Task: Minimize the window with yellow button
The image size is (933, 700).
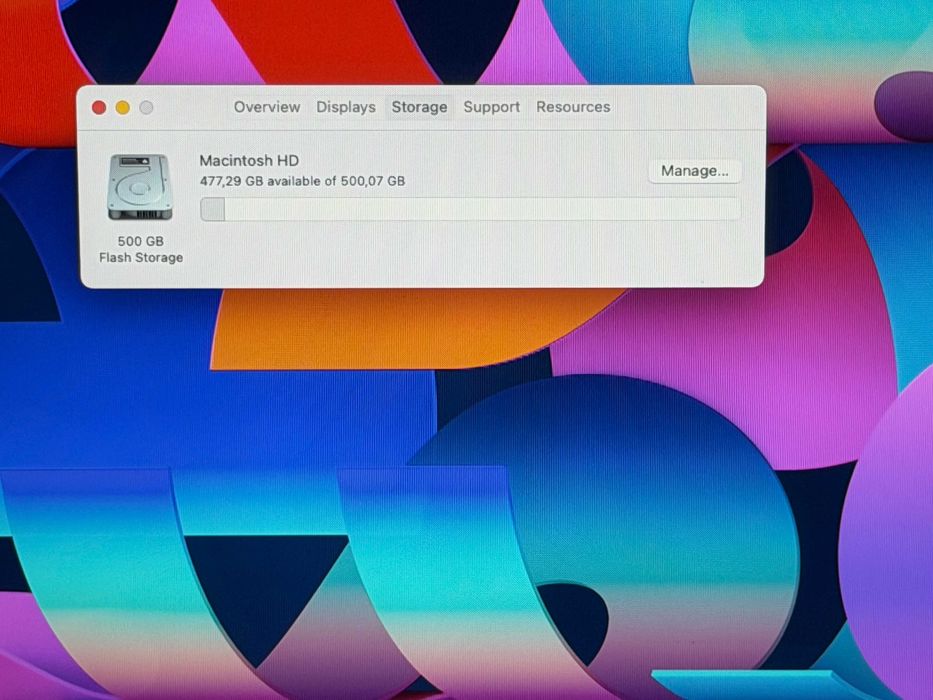Action: point(123,108)
